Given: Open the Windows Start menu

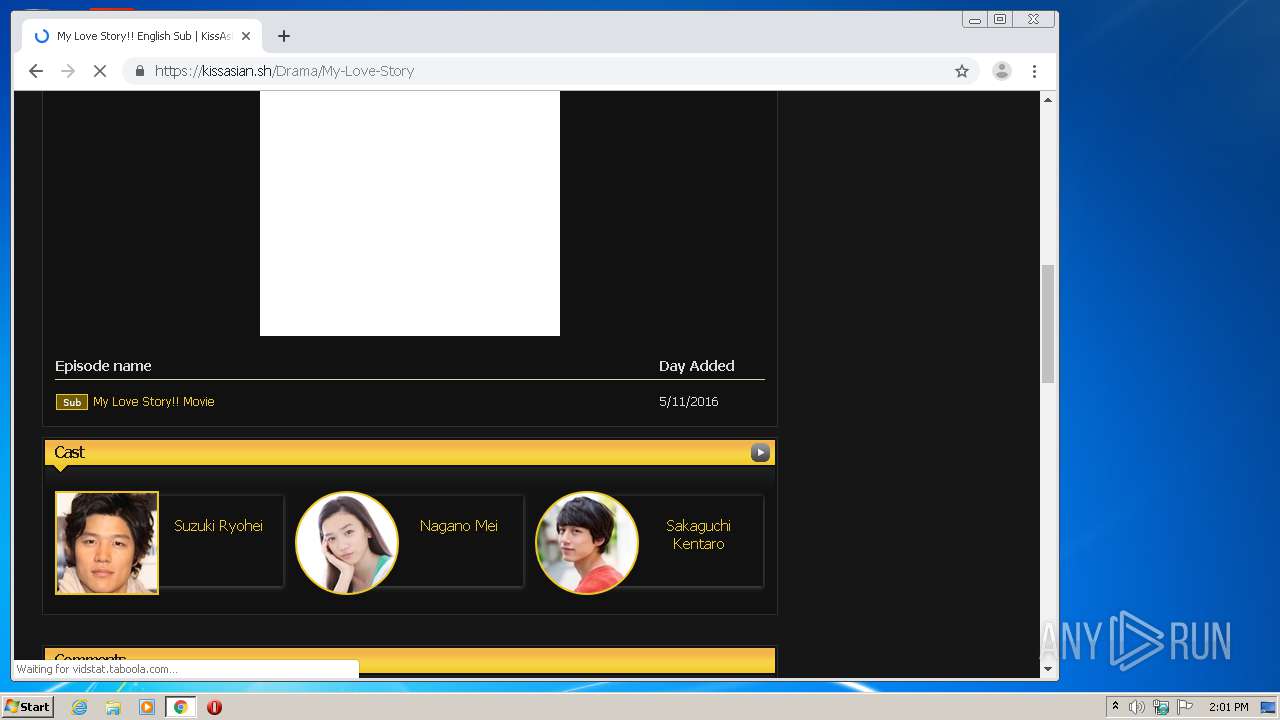Looking at the screenshot, I should click(28, 707).
